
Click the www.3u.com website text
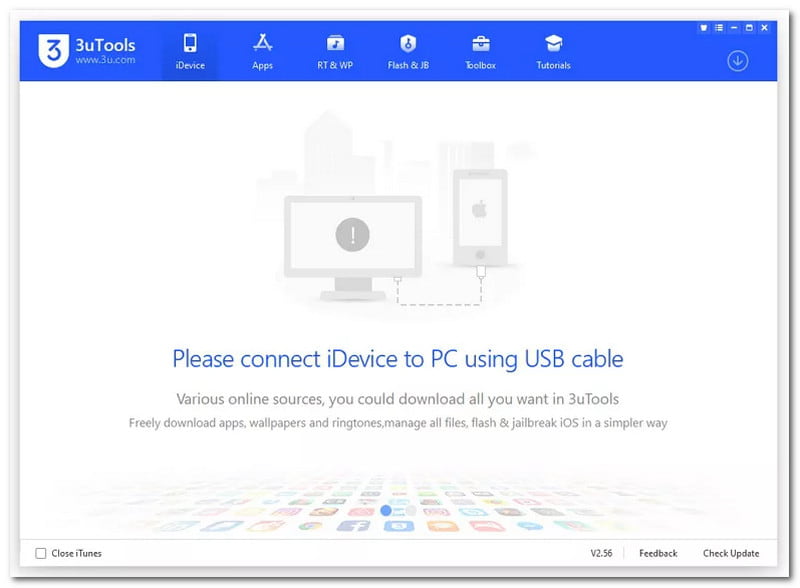(x=105, y=60)
